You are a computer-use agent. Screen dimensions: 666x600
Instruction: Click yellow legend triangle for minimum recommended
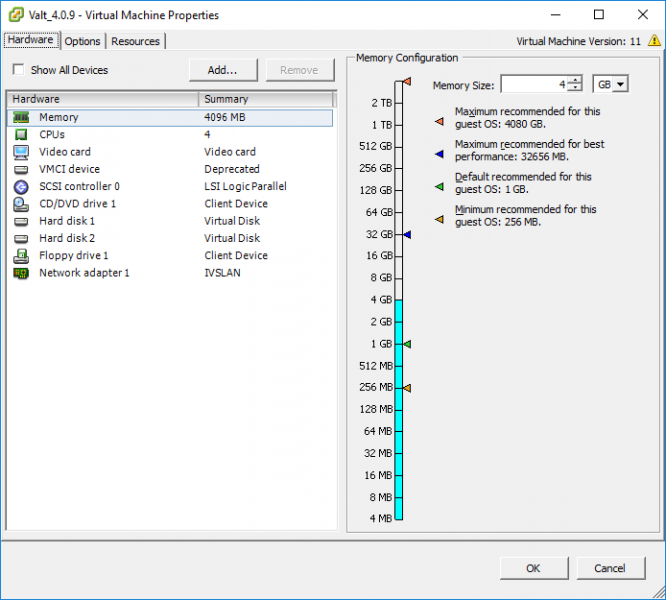tap(439, 219)
